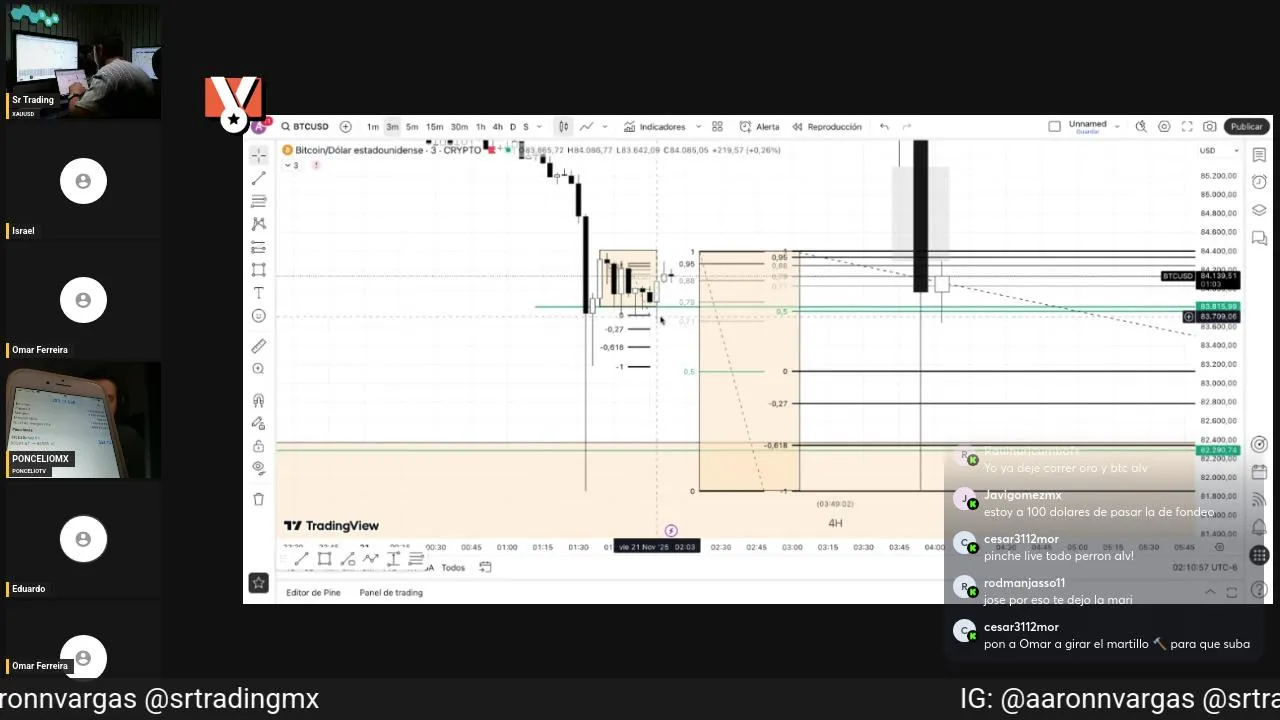Open the USD currency dropdown
Image resolution: width=1280 pixels, height=720 pixels.
pyautogui.click(x=1219, y=151)
